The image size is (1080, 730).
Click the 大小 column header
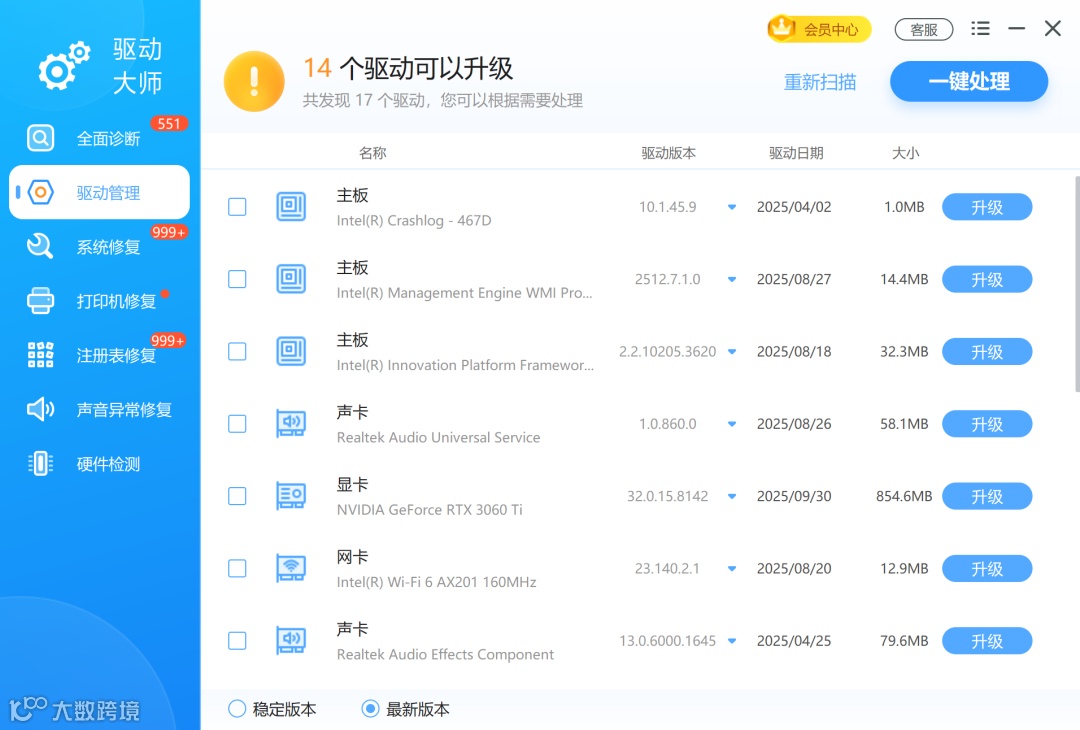[x=905, y=153]
